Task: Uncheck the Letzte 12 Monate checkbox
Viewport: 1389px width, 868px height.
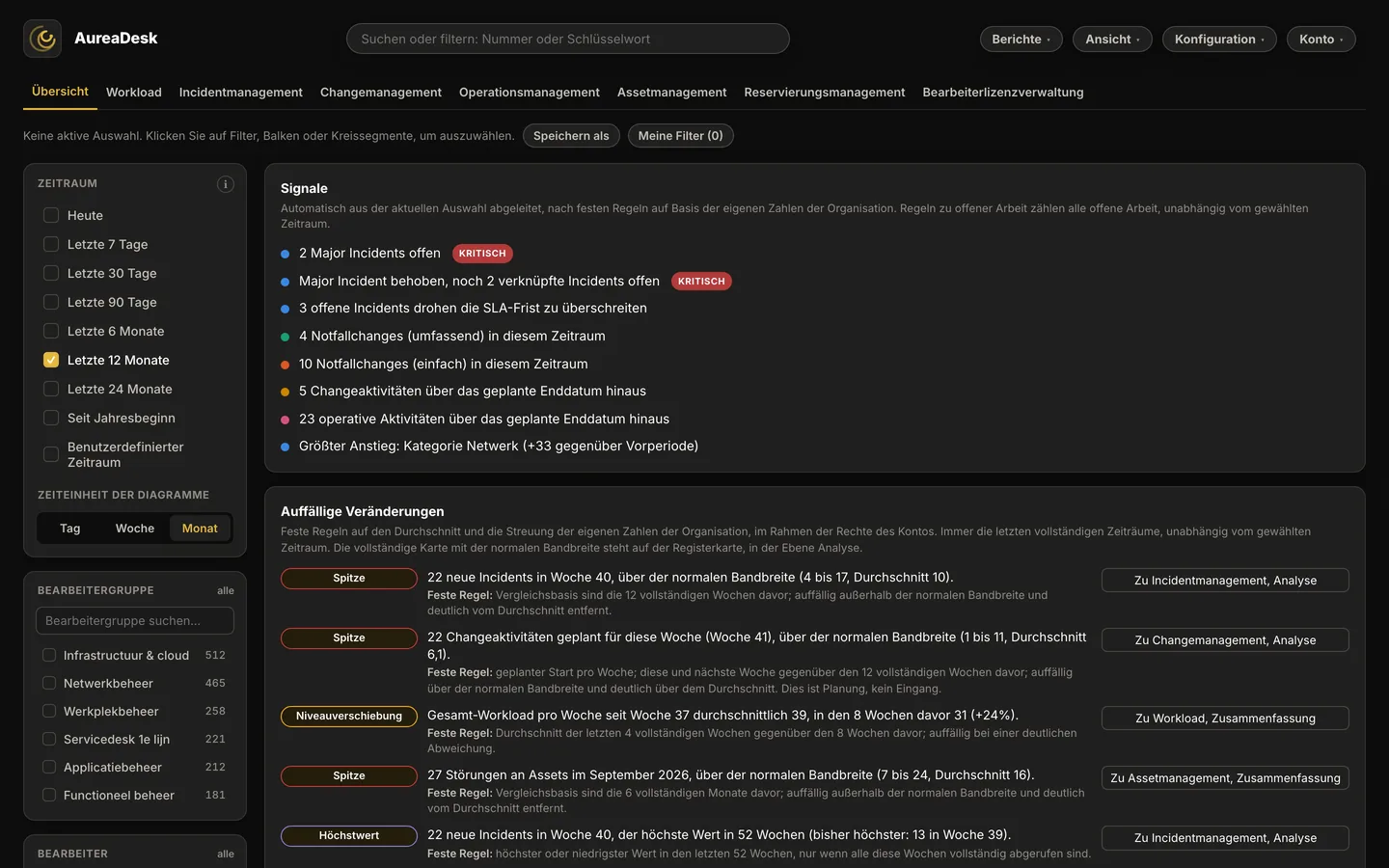Action: pyautogui.click(x=51, y=360)
